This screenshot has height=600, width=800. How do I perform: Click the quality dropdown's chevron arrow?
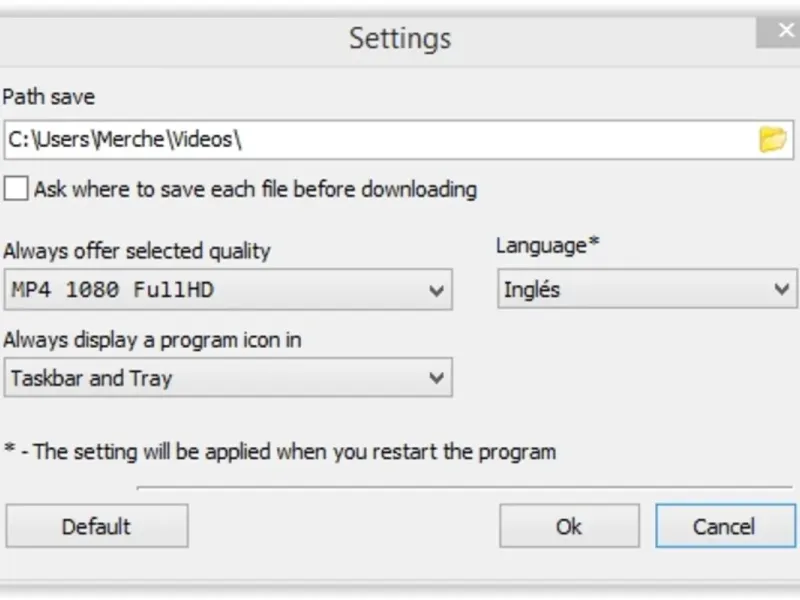click(x=436, y=291)
